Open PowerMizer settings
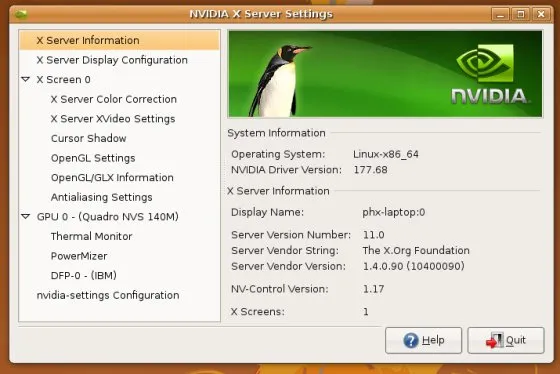 tap(79, 256)
